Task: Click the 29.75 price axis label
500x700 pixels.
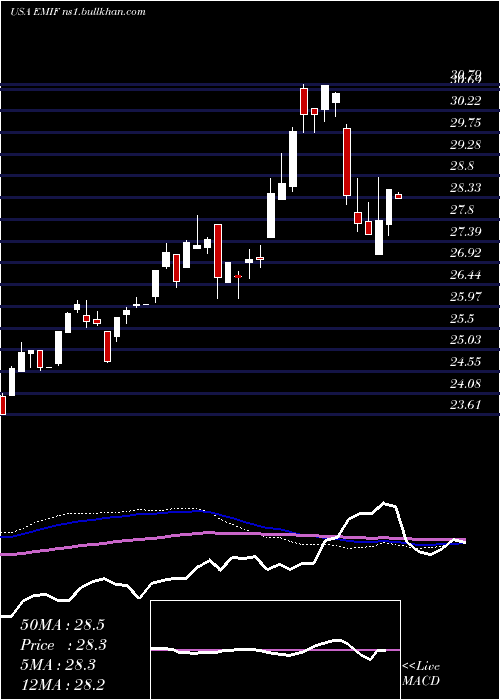Action: click(466, 123)
